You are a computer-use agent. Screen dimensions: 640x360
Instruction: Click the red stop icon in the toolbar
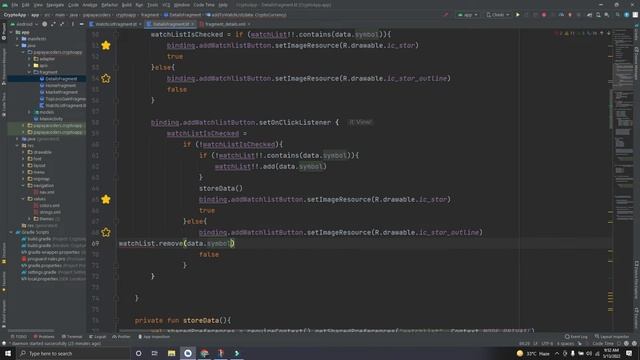tap(544, 15)
